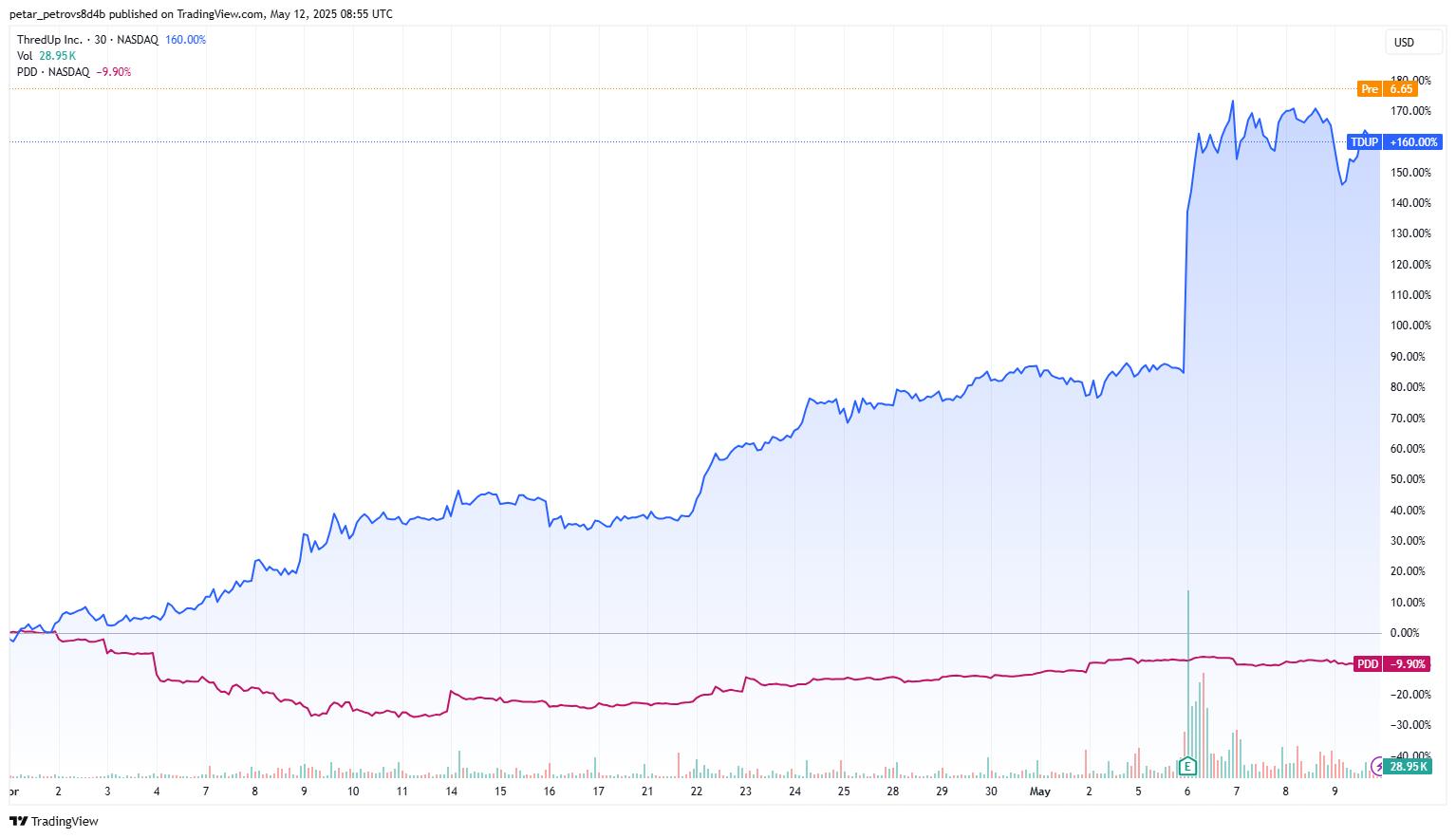Click the date 5 on the time axis
1456x838 pixels.
pos(1138,791)
